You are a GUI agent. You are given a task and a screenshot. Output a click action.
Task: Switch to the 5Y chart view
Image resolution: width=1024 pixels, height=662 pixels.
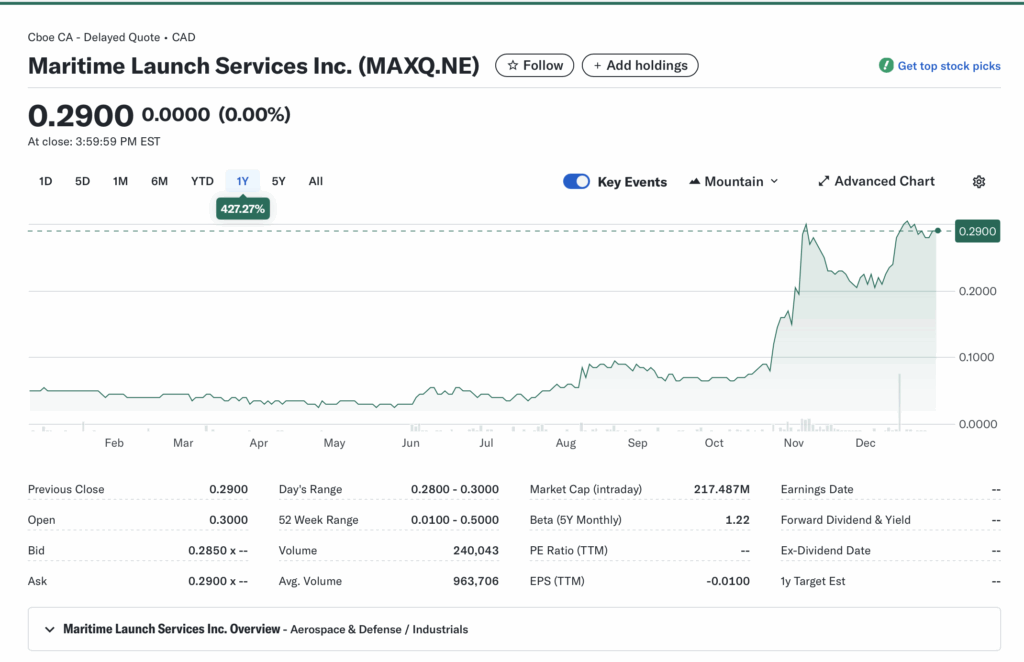pos(278,181)
